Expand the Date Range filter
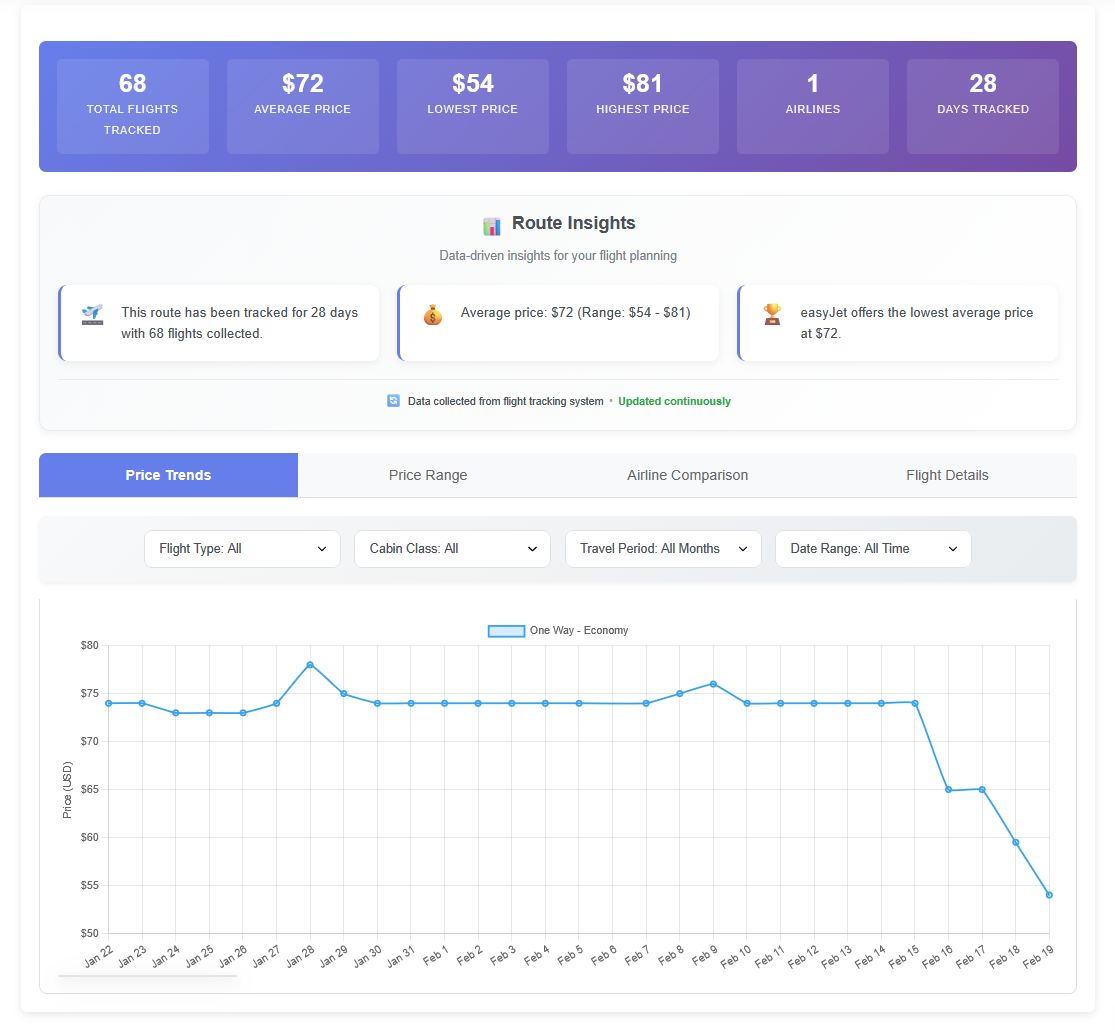 (x=873, y=549)
